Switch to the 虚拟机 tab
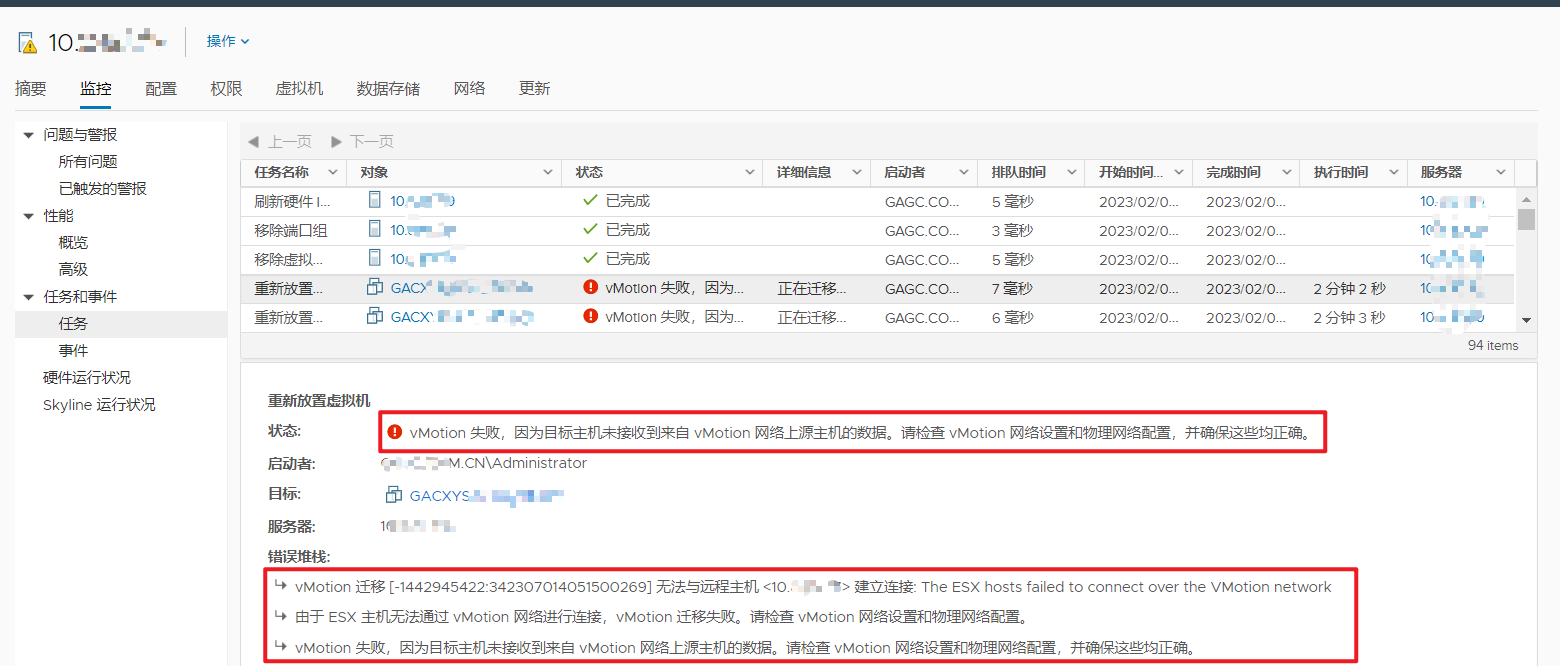1560x666 pixels. point(298,88)
